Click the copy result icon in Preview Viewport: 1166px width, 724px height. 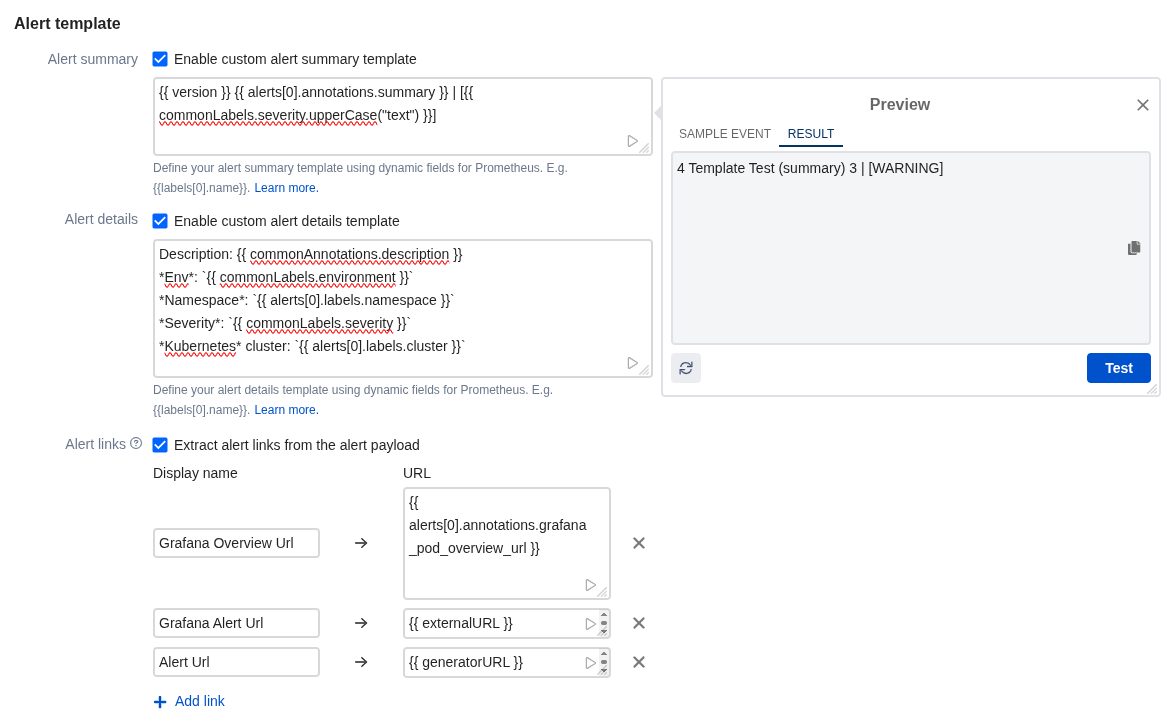[1134, 248]
